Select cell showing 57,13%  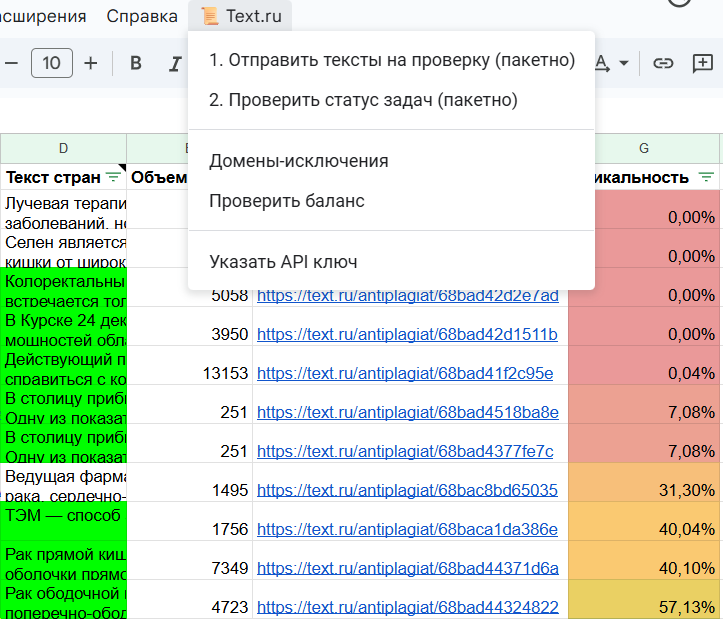(644, 599)
